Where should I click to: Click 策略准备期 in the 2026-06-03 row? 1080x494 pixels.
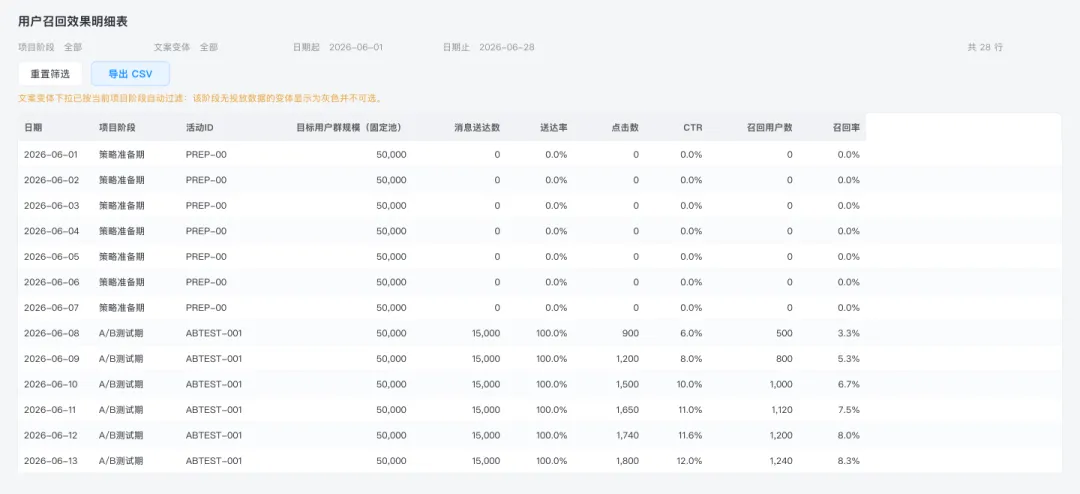[122, 205]
